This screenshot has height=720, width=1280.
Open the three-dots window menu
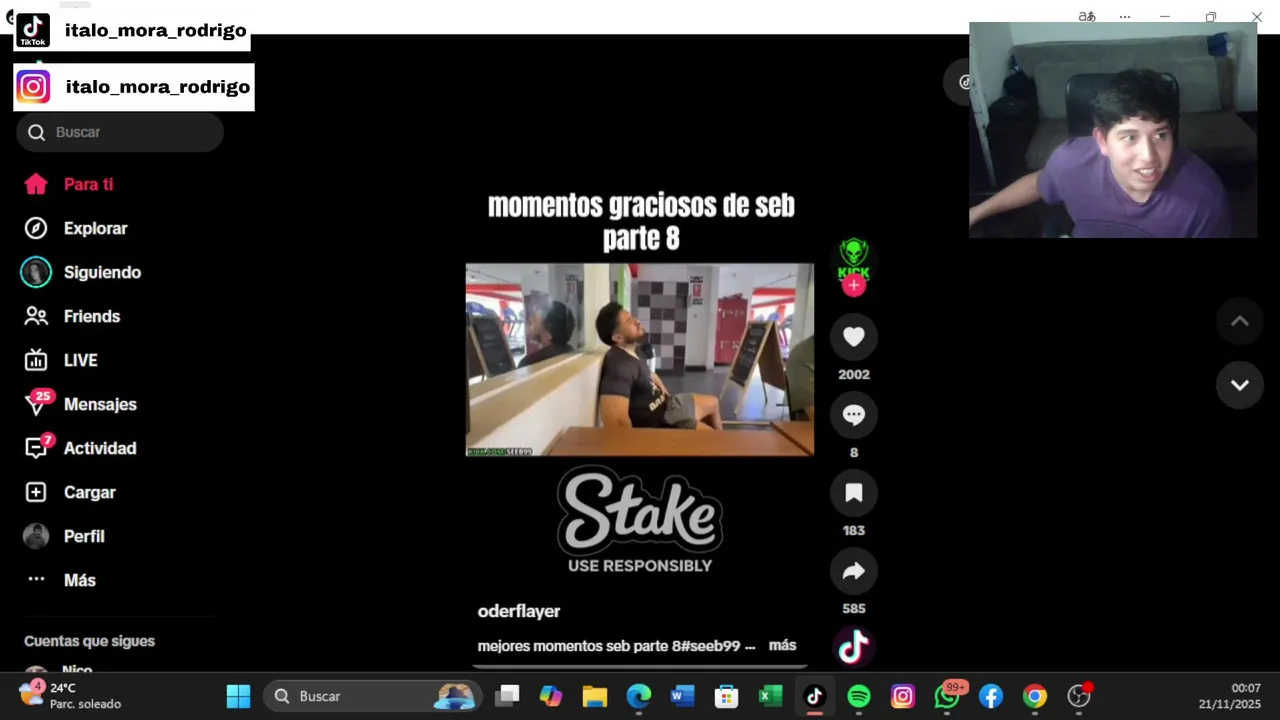1125,16
